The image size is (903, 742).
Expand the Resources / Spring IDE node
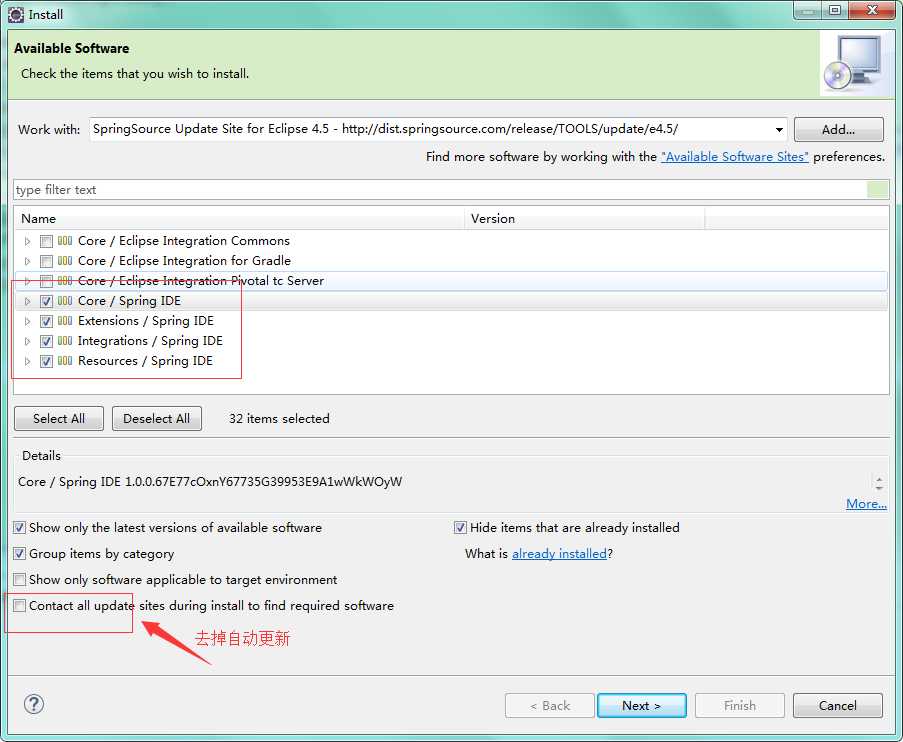click(27, 362)
